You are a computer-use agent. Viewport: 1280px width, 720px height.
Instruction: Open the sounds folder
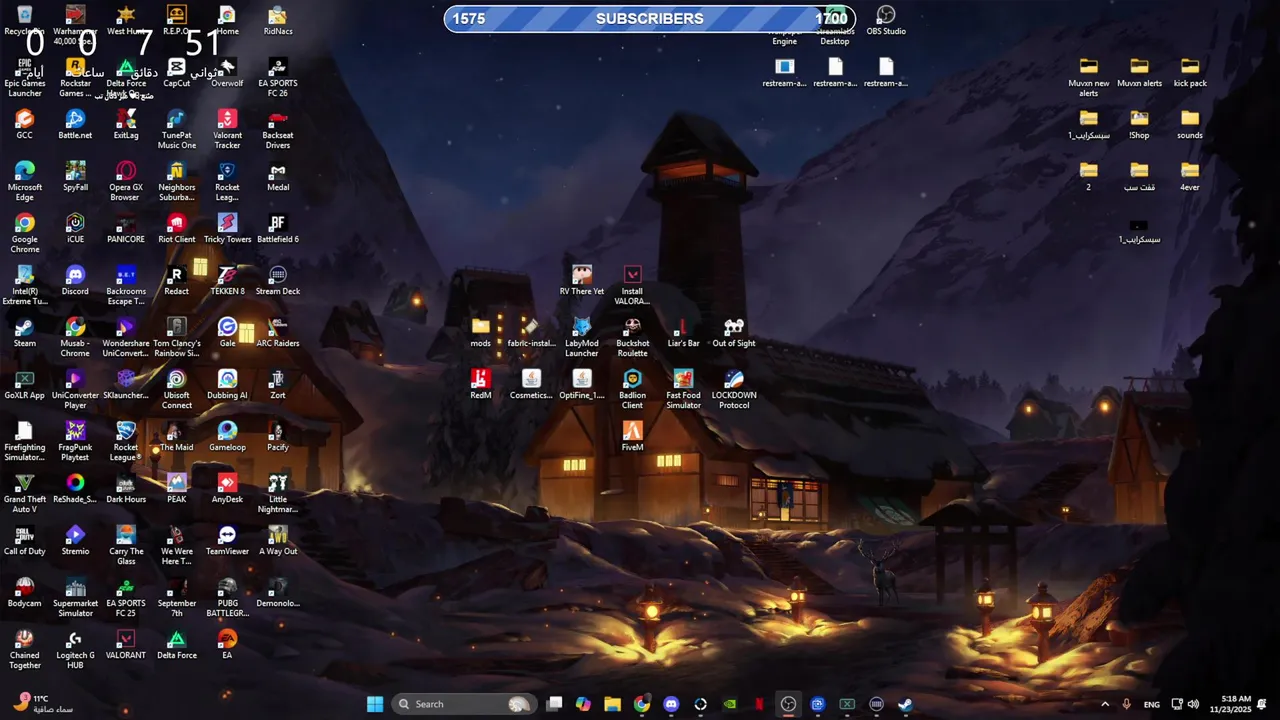(1190, 123)
